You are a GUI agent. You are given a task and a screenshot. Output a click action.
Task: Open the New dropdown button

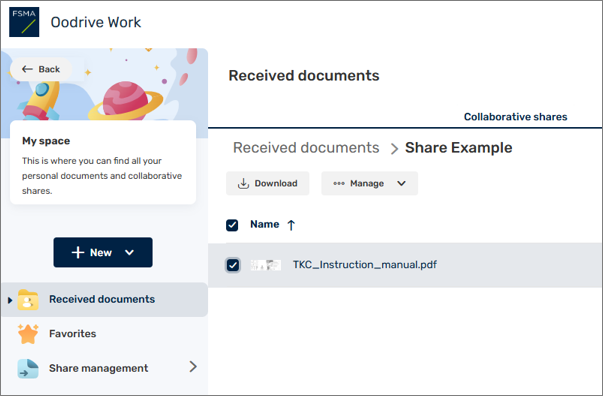click(x=103, y=252)
